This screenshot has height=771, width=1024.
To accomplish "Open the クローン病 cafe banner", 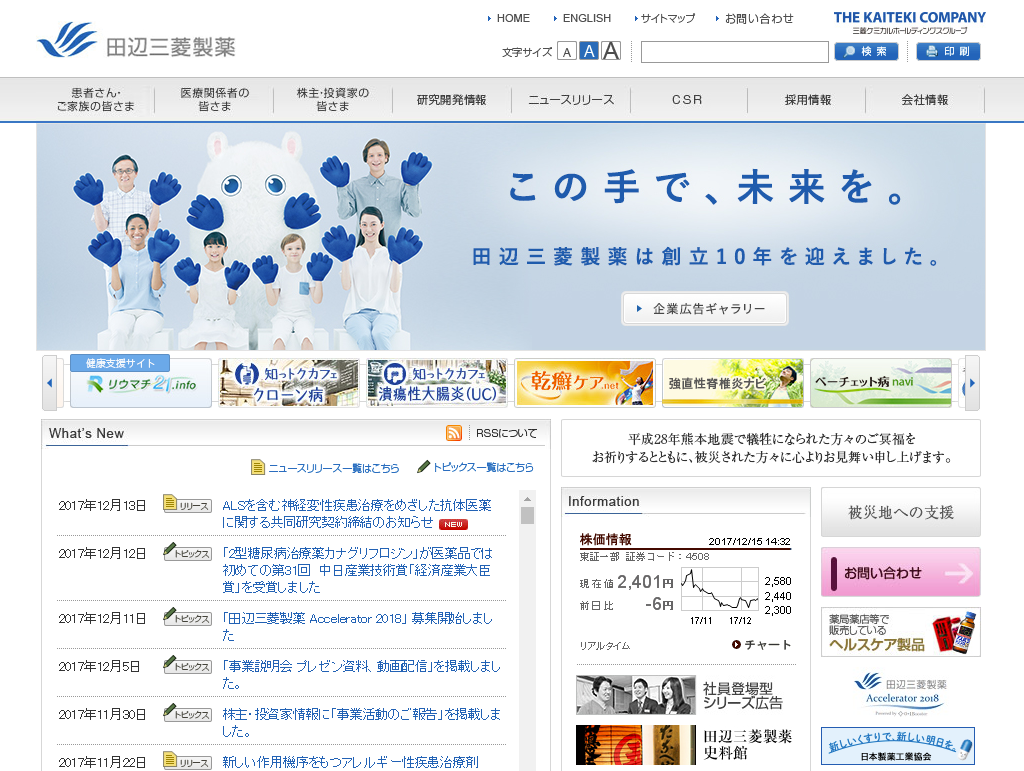I will [289, 383].
